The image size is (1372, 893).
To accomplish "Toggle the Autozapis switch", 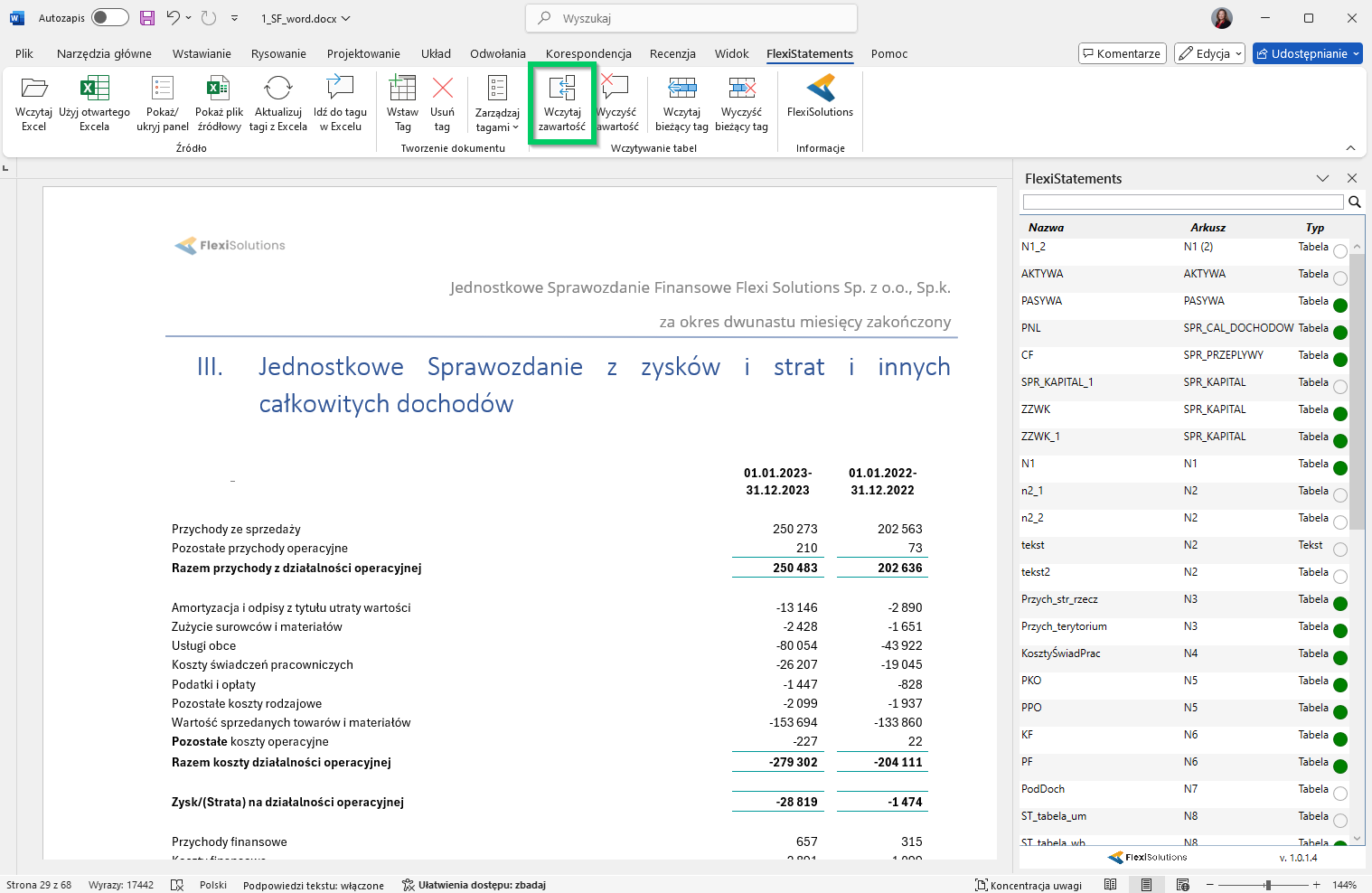I will pos(109,18).
